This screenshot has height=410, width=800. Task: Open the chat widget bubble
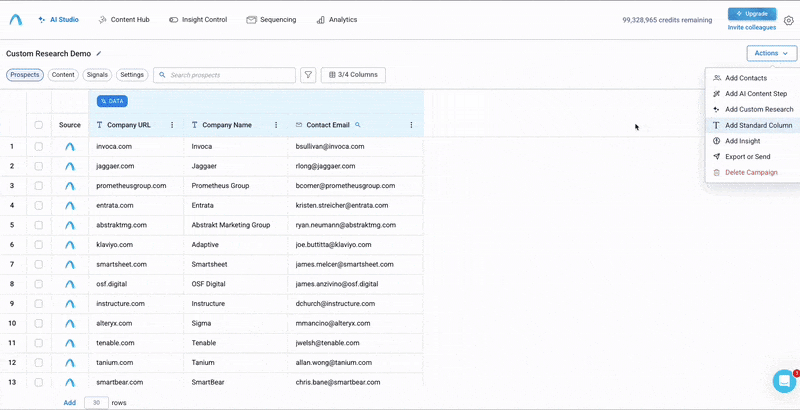pos(784,381)
